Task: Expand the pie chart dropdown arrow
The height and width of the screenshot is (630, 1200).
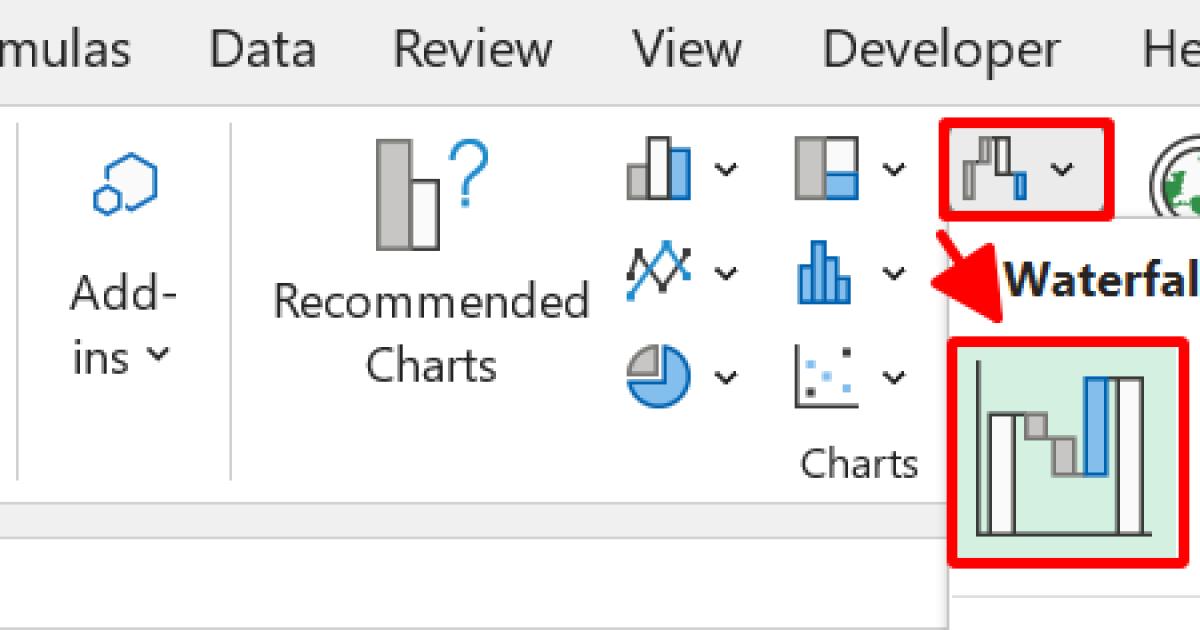Action: [723, 377]
